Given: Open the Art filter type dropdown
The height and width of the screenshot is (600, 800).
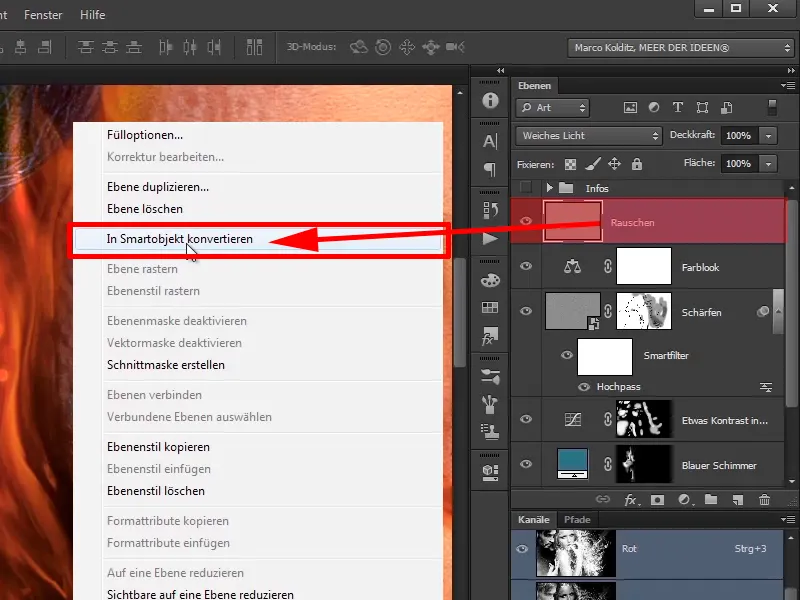Looking at the screenshot, I should point(553,108).
